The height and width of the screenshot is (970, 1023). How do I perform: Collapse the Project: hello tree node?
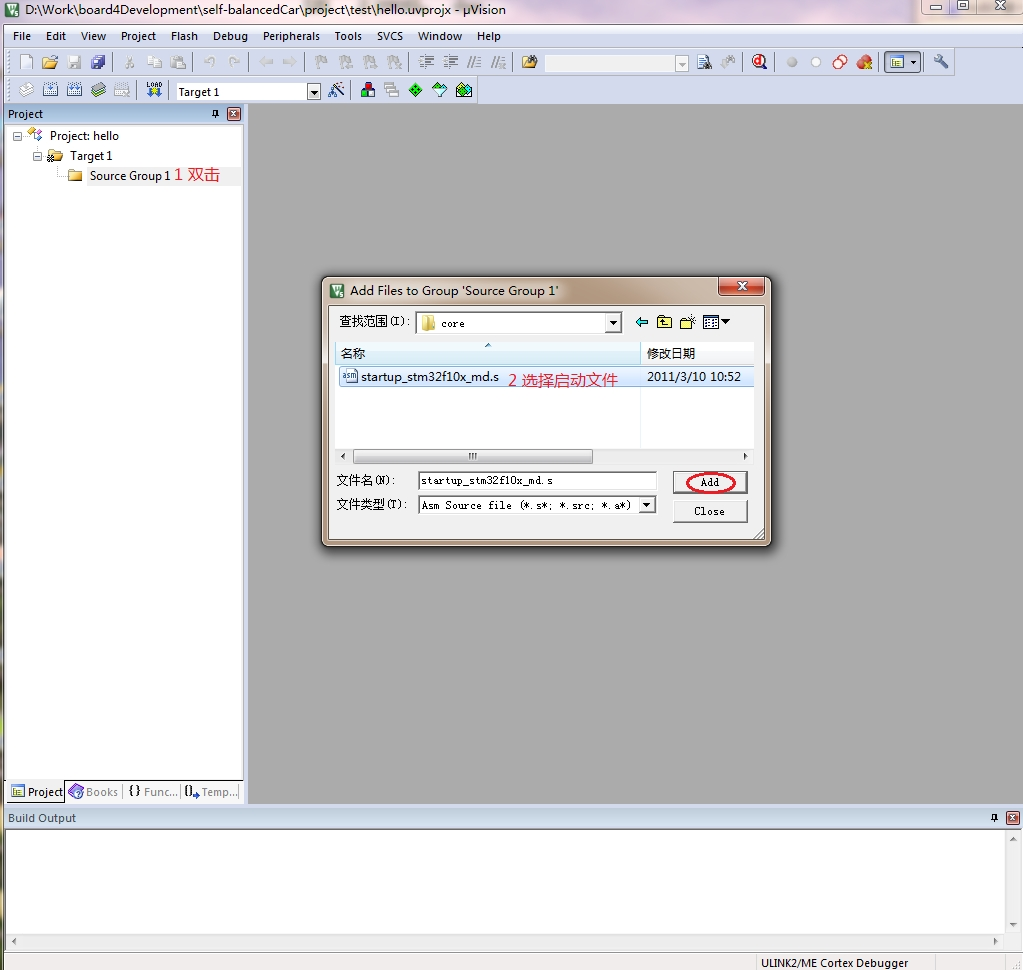[18, 136]
